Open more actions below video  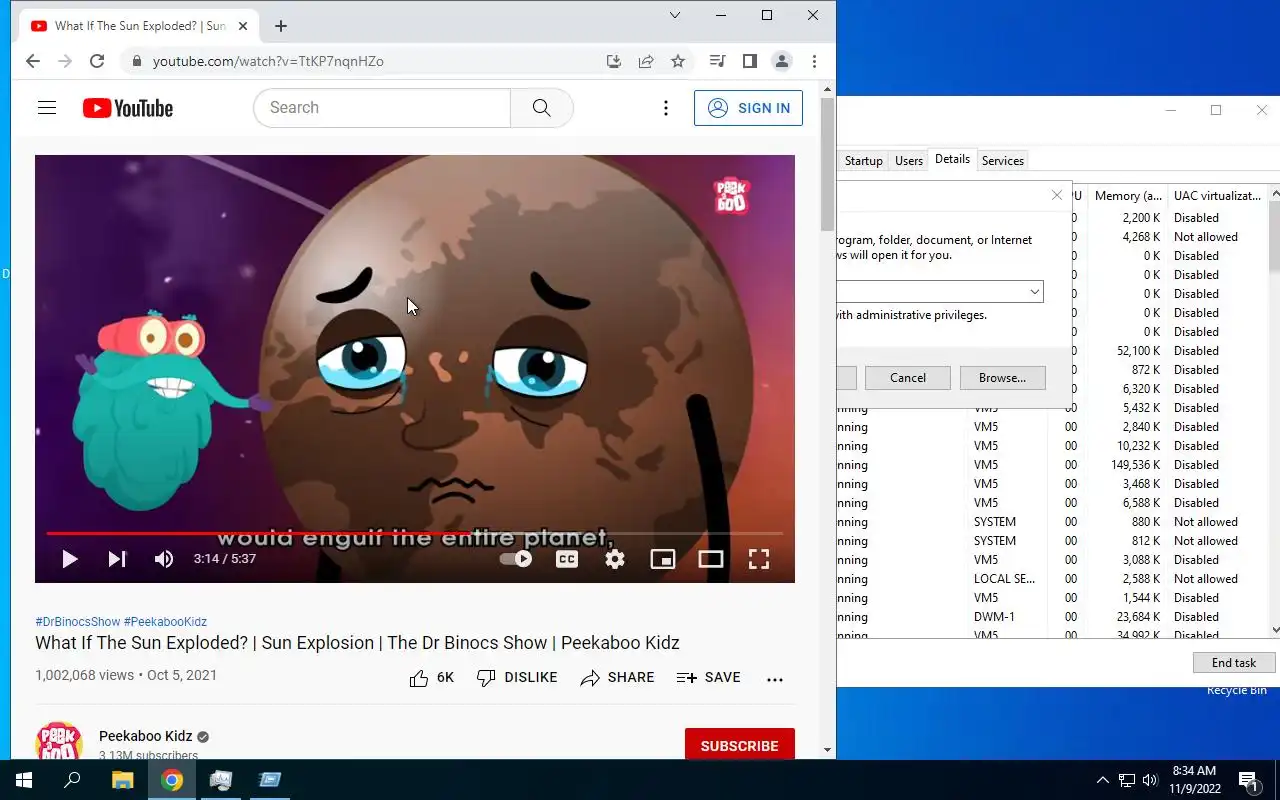pos(775,679)
